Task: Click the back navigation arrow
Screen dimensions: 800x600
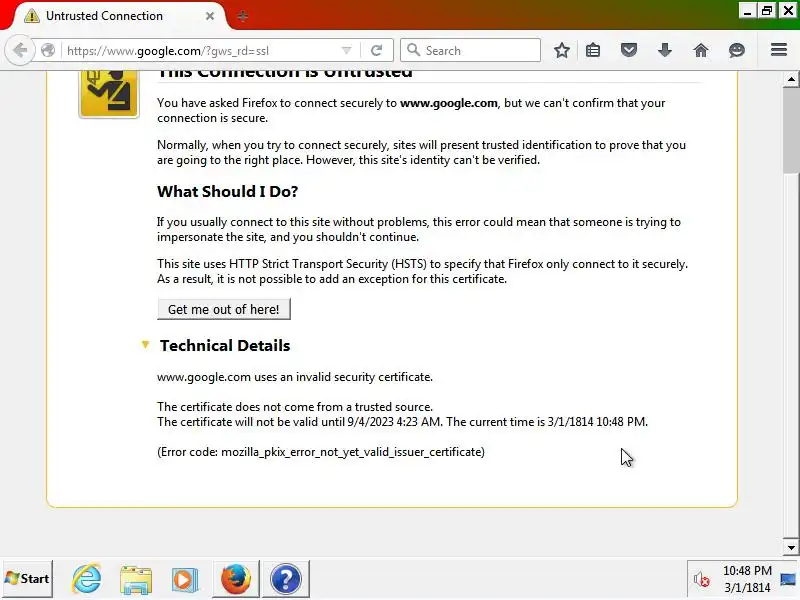Action: coord(19,51)
